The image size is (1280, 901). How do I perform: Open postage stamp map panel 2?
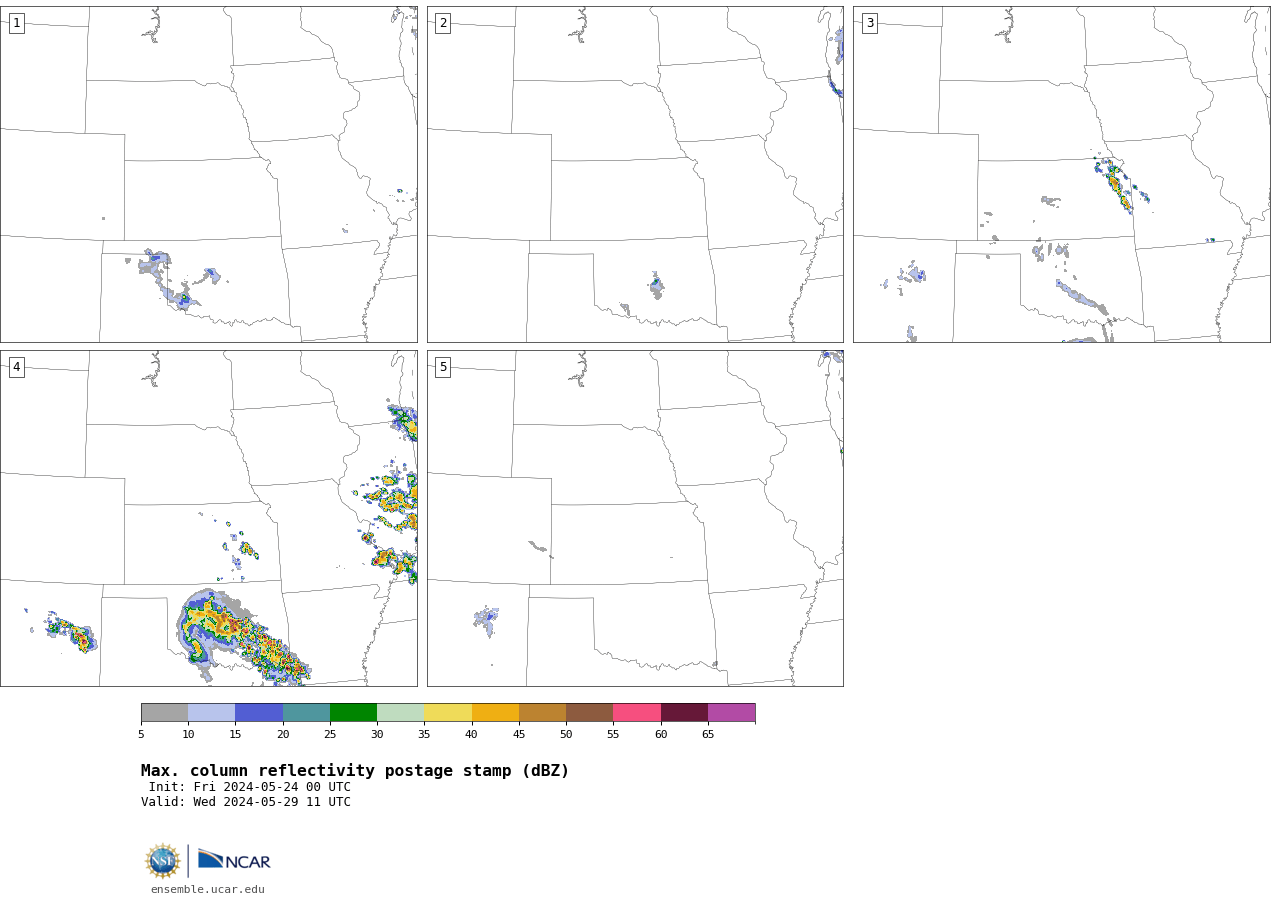coord(635,174)
